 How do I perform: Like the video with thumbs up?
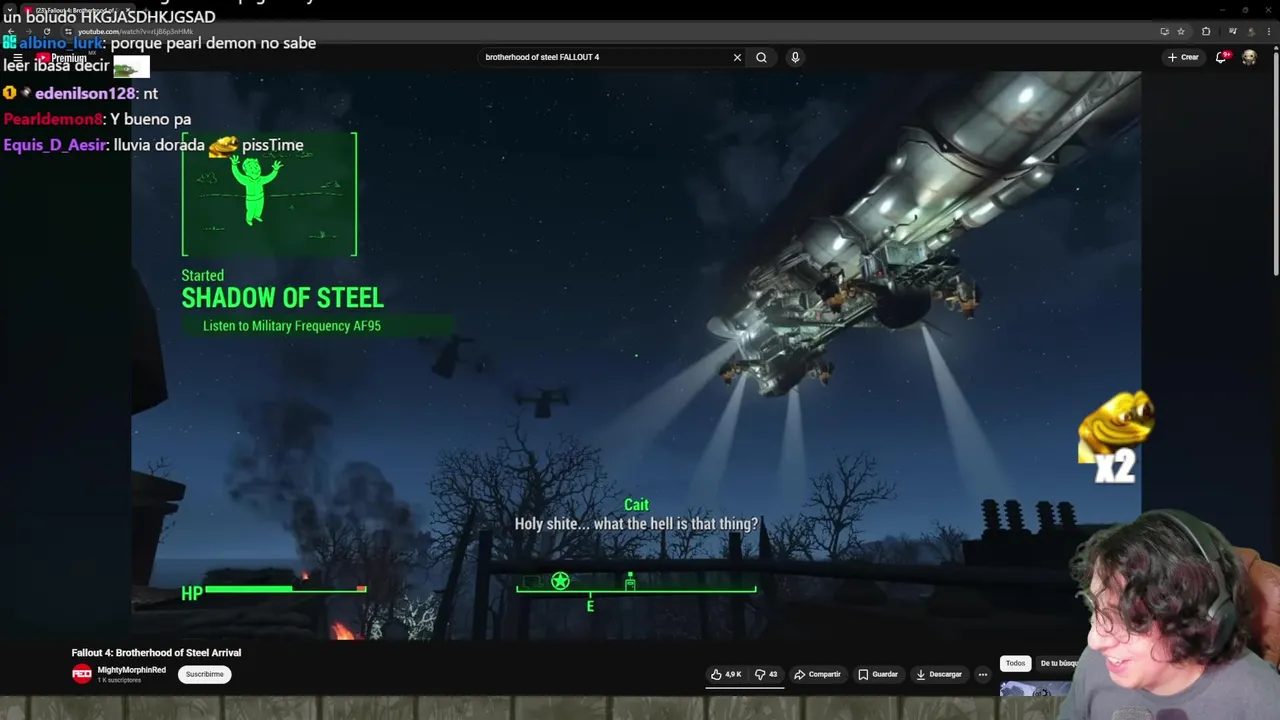pos(726,674)
